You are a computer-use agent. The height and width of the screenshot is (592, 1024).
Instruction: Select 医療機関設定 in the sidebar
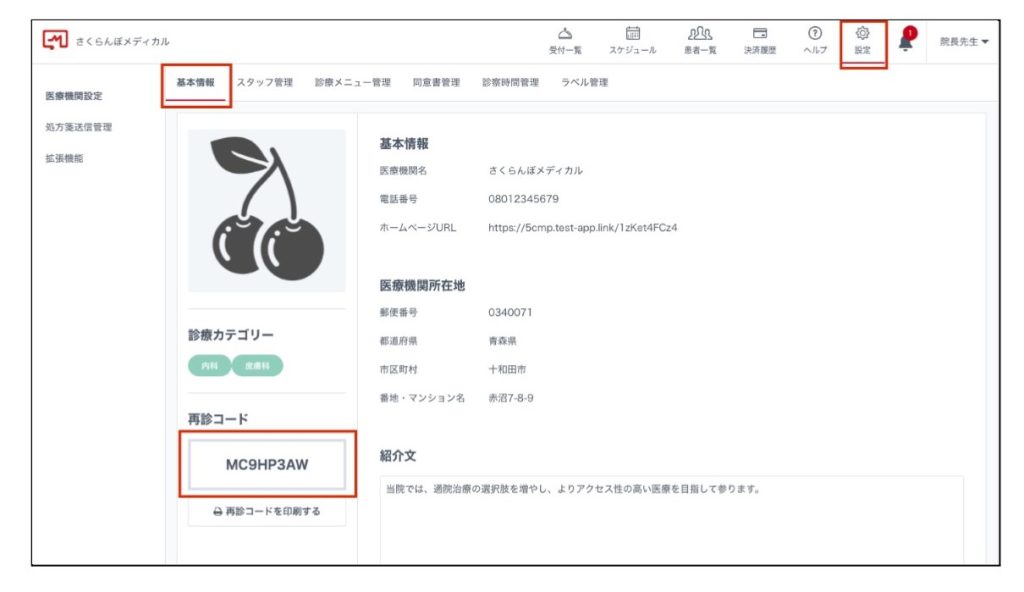click(x=74, y=96)
